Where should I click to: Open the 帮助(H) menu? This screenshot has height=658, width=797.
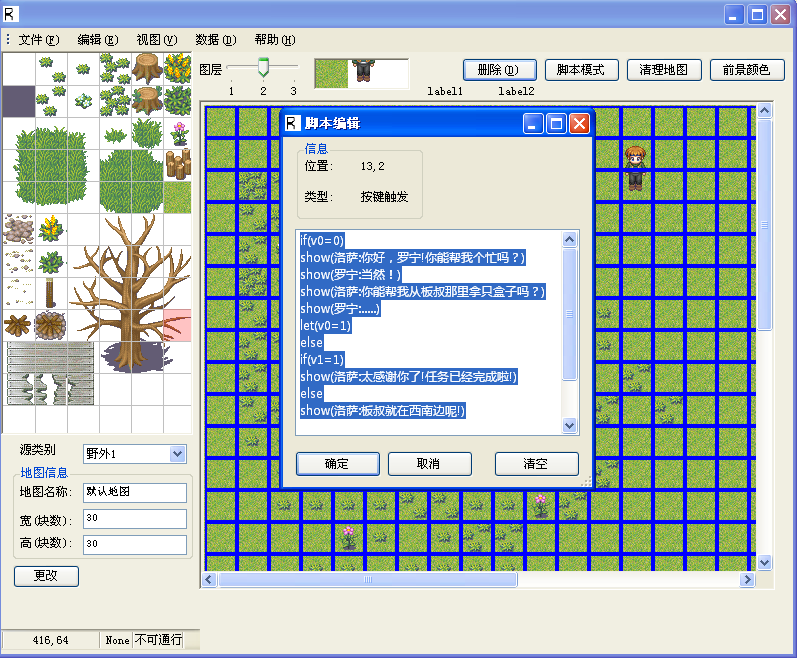[274, 40]
